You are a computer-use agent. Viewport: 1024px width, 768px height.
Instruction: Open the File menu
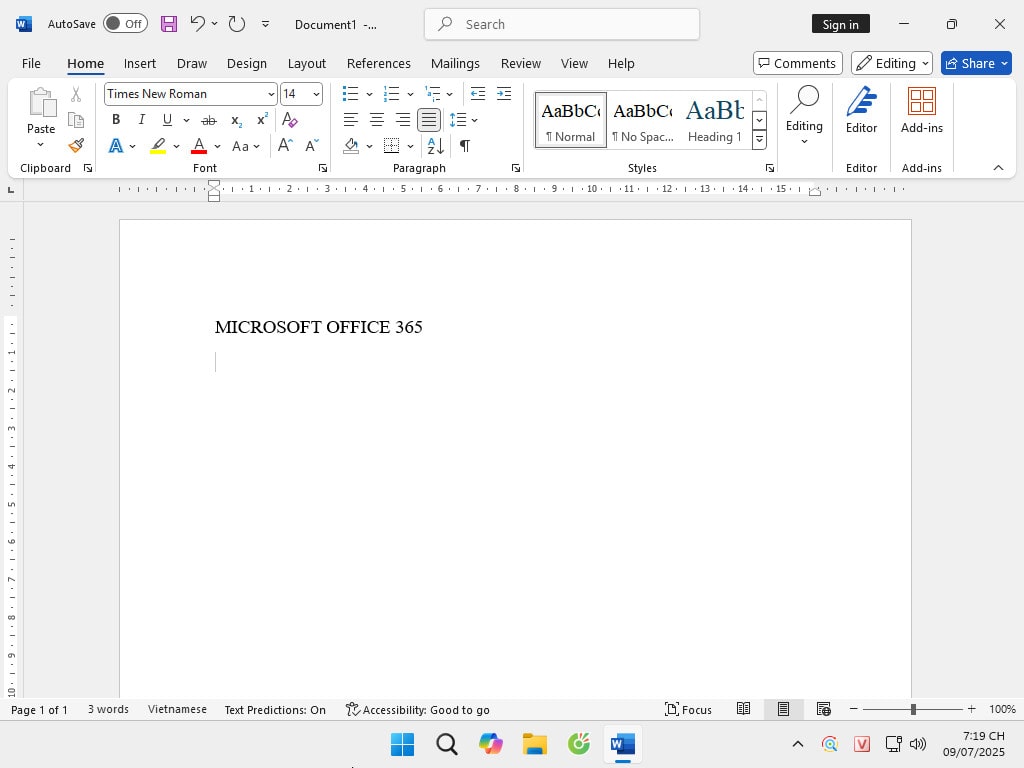click(31, 63)
